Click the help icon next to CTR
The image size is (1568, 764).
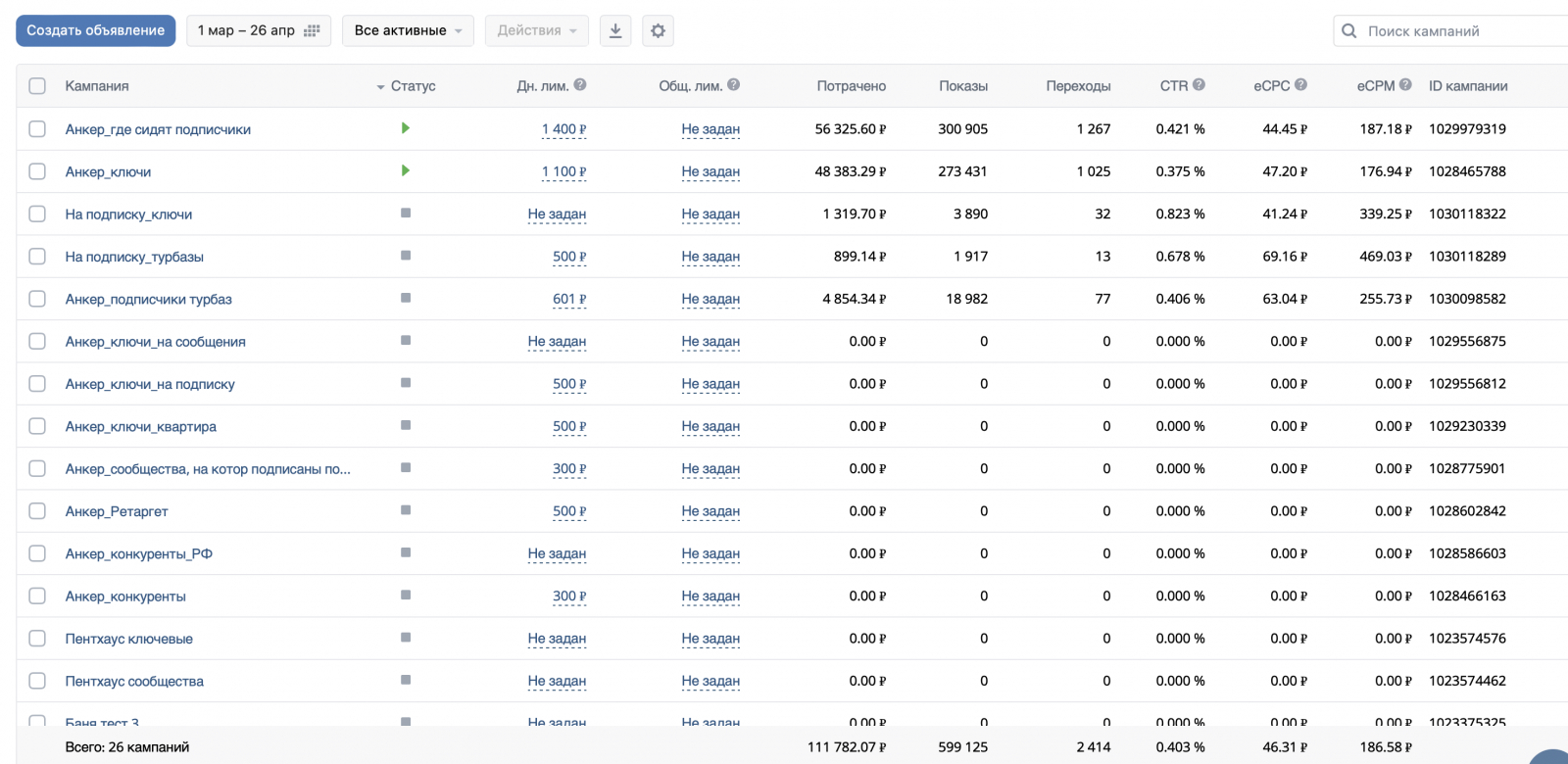coord(1199,85)
